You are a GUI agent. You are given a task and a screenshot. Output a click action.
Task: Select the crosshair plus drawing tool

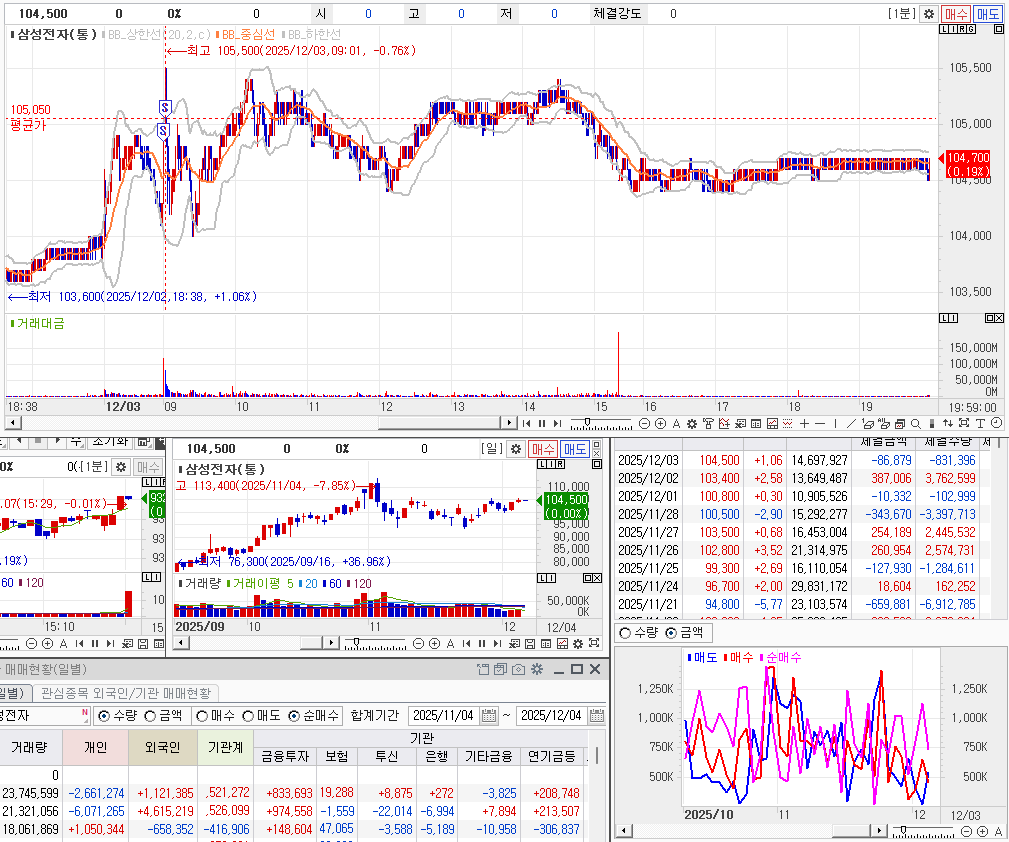(x=804, y=423)
